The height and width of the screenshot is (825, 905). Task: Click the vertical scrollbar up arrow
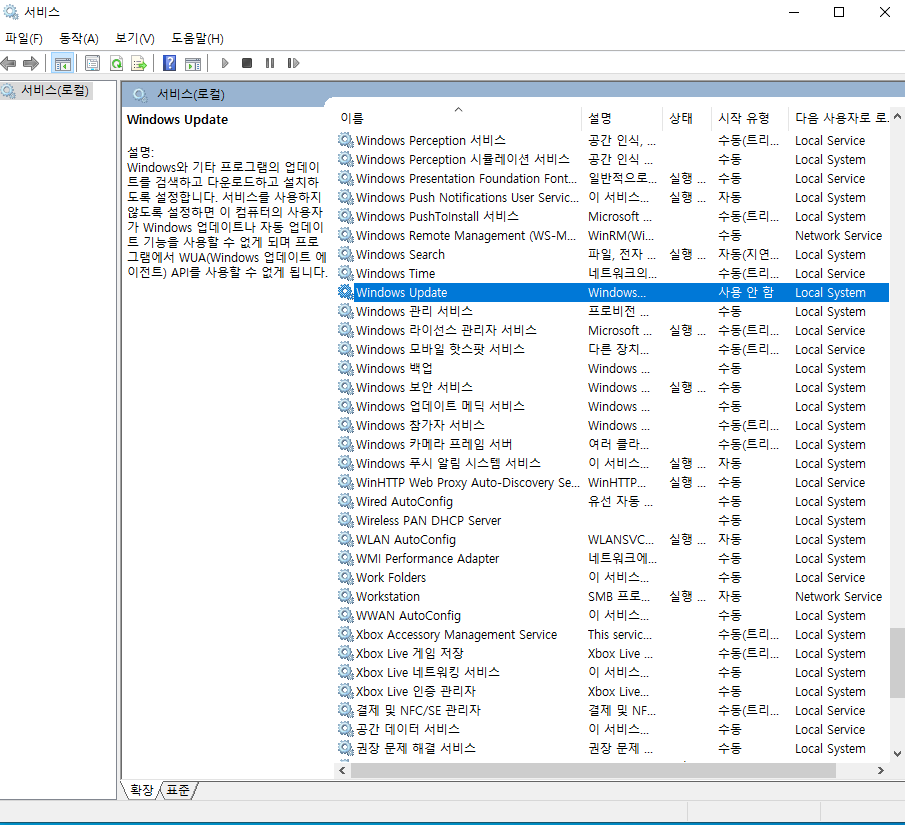tap(897, 117)
